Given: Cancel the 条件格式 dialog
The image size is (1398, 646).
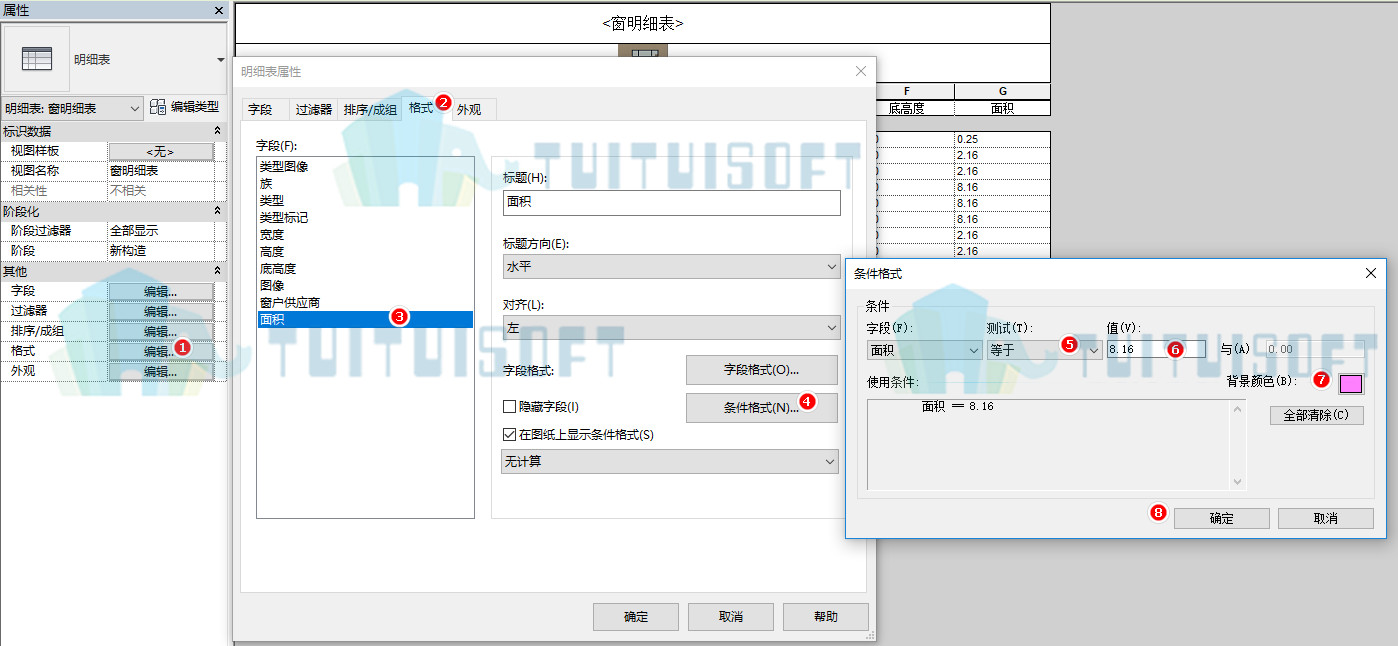Looking at the screenshot, I should coord(1325,519).
